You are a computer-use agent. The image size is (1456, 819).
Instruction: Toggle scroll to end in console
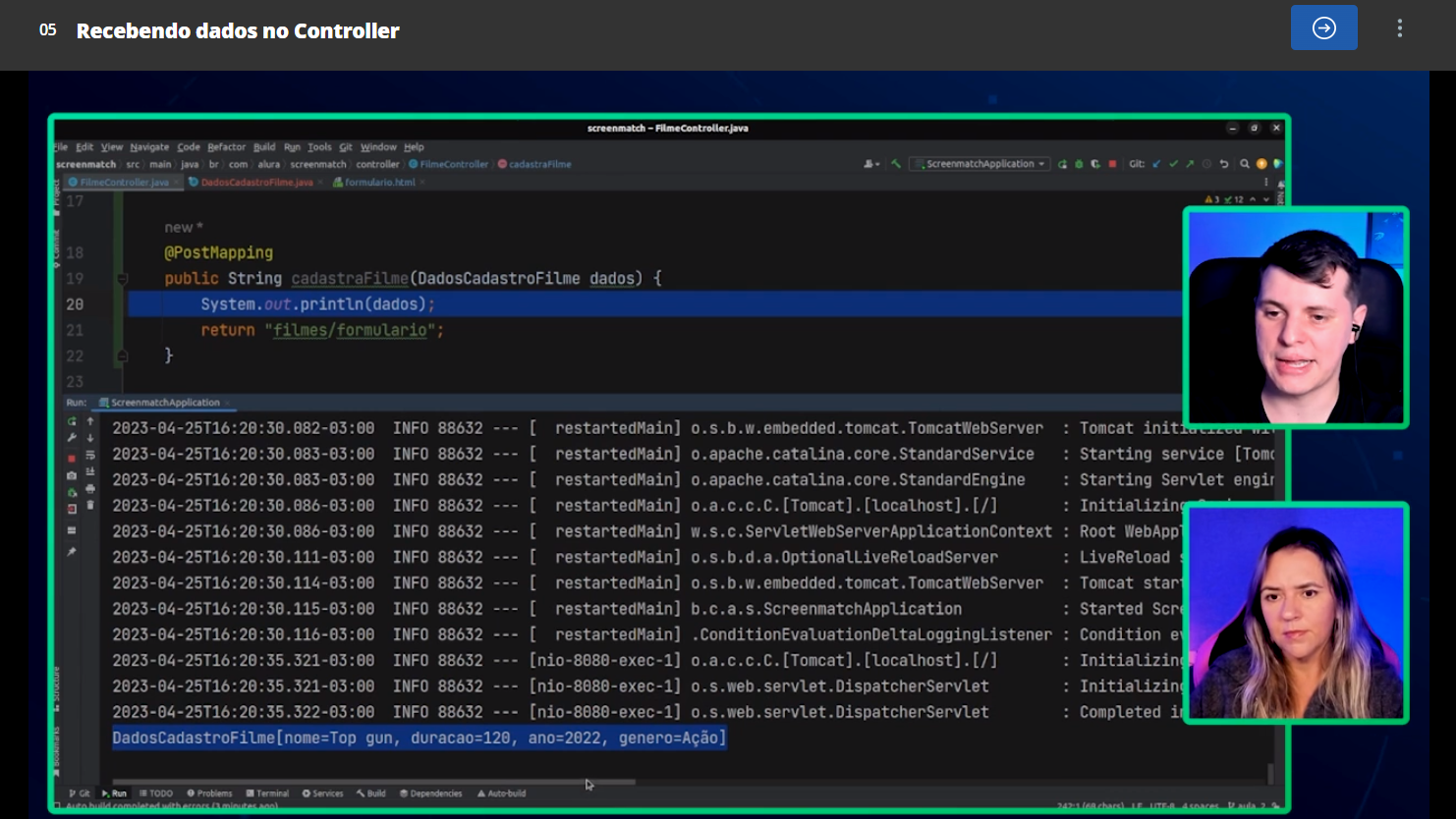90,472
